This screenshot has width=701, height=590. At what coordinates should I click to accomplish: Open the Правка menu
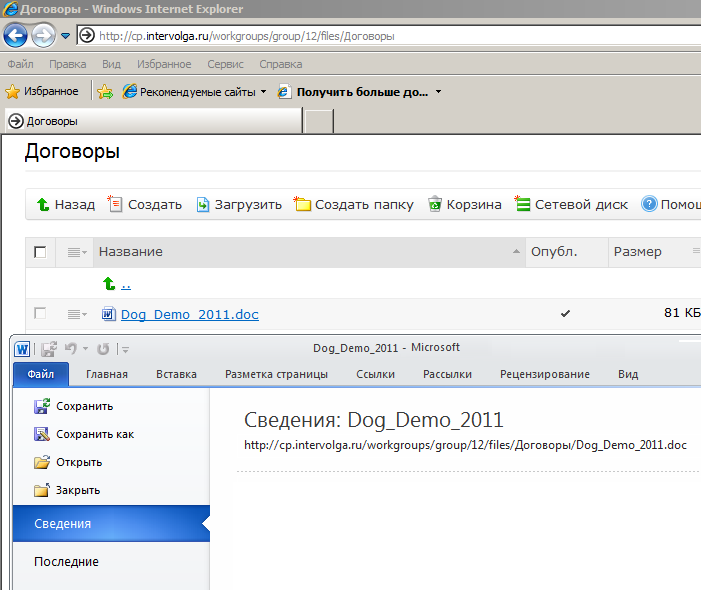(x=68, y=64)
